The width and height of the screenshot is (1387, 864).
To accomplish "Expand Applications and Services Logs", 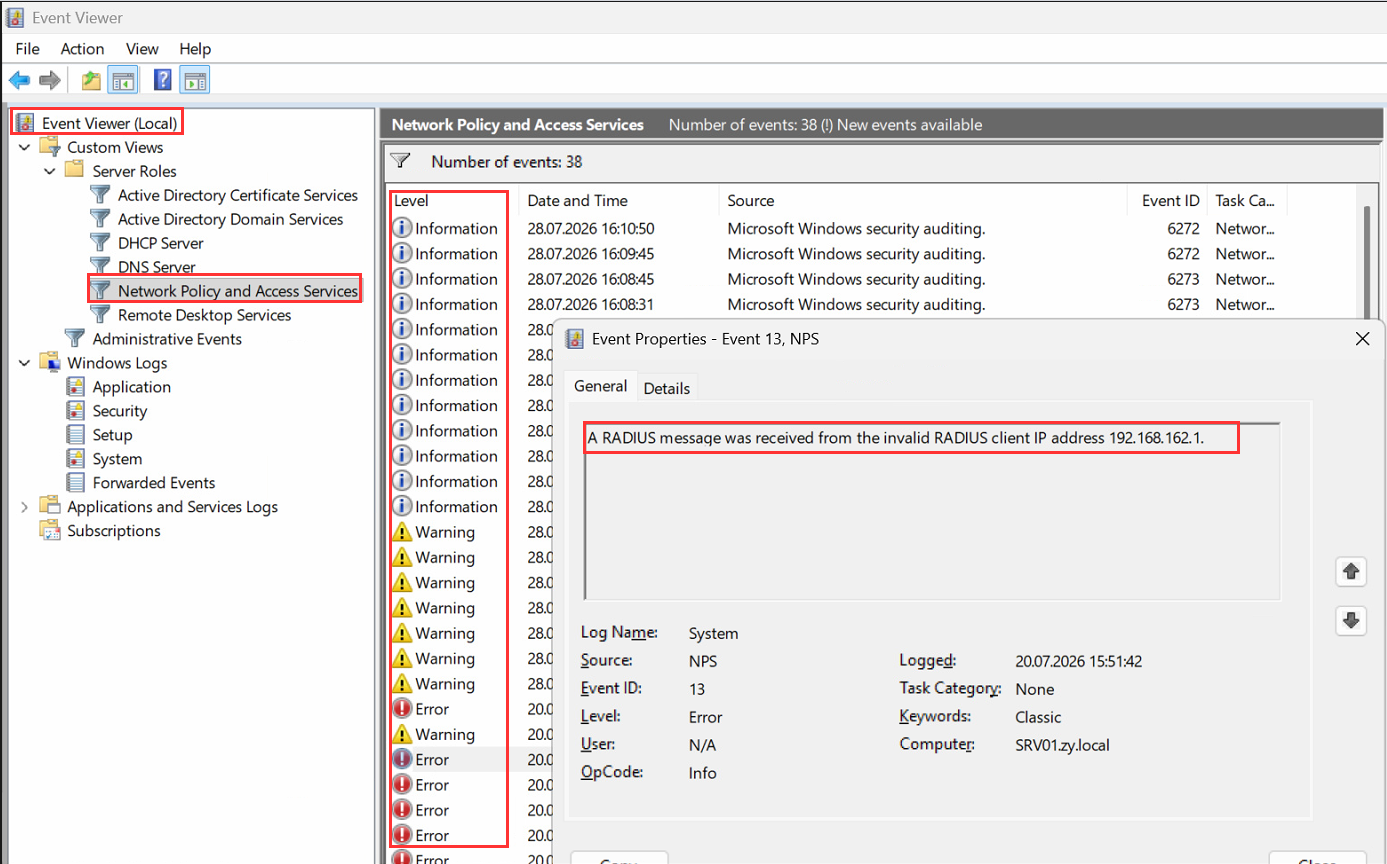I will (x=25, y=507).
